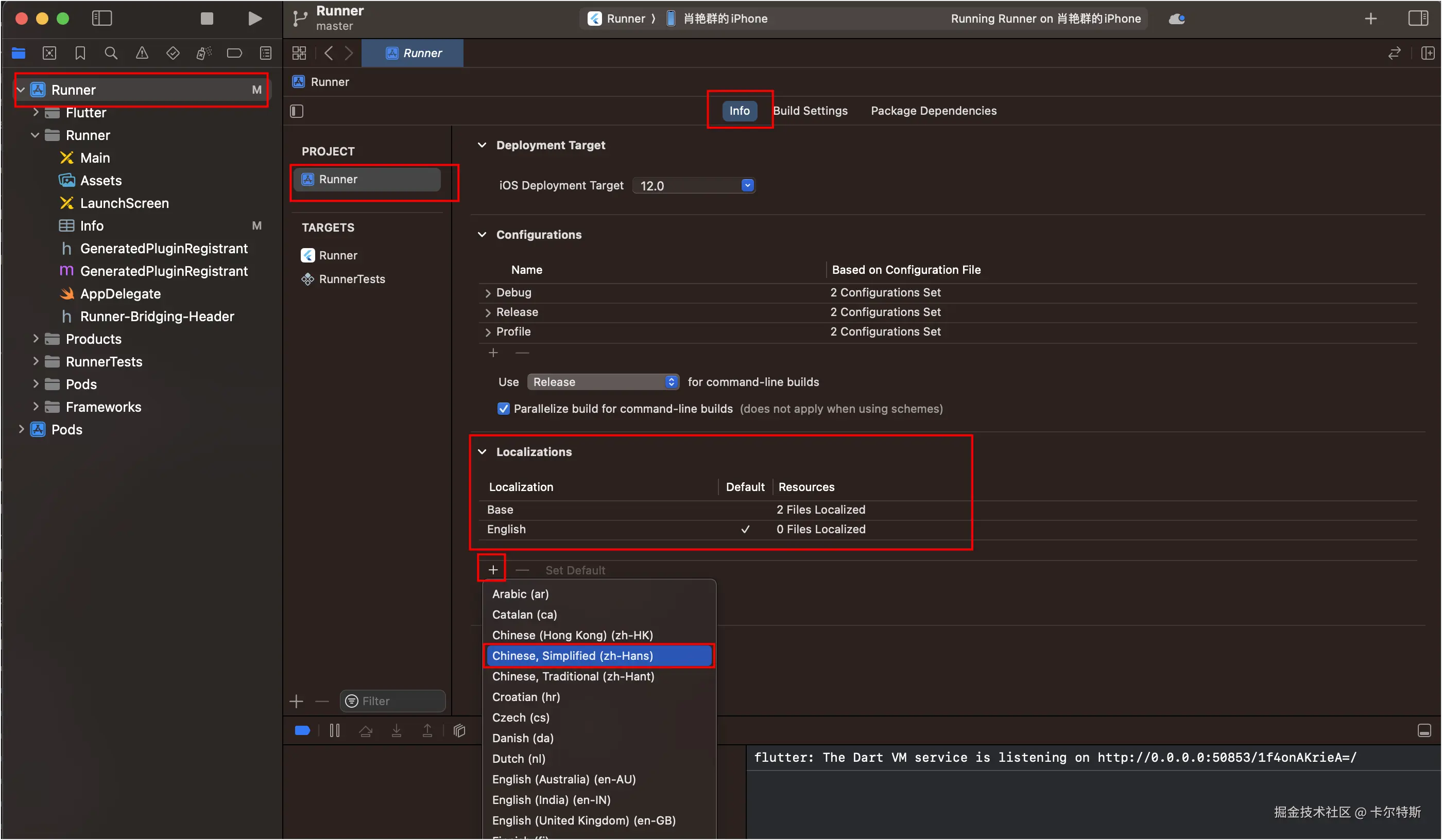Open the Issue navigator warning icon

[142, 53]
